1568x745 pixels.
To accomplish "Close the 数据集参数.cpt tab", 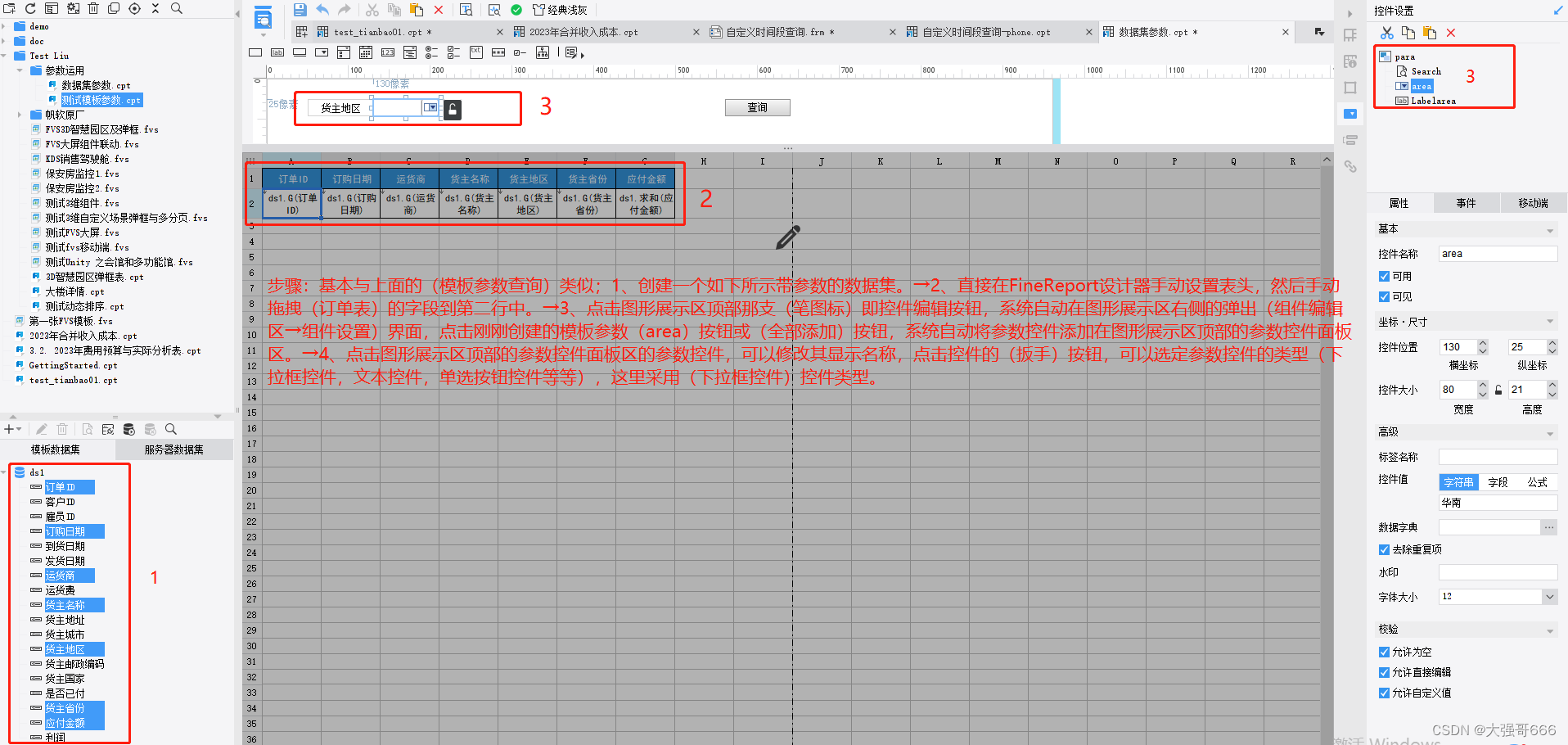I will click(1286, 32).
